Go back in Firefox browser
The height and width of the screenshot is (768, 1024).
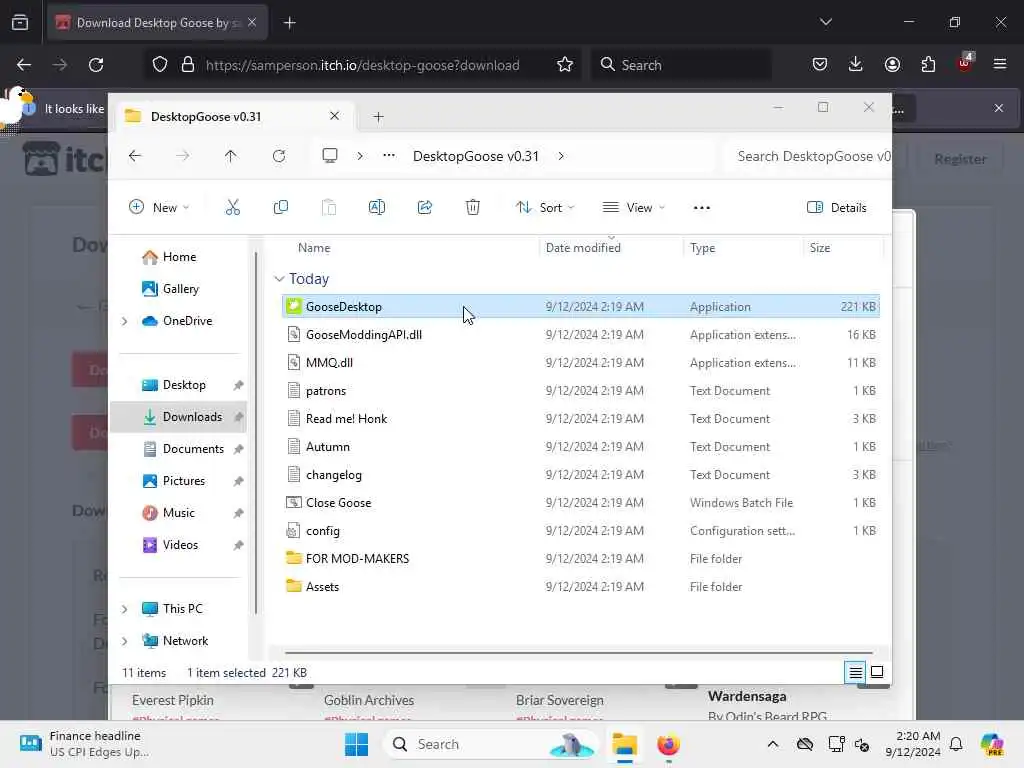[x=24, y=65]
